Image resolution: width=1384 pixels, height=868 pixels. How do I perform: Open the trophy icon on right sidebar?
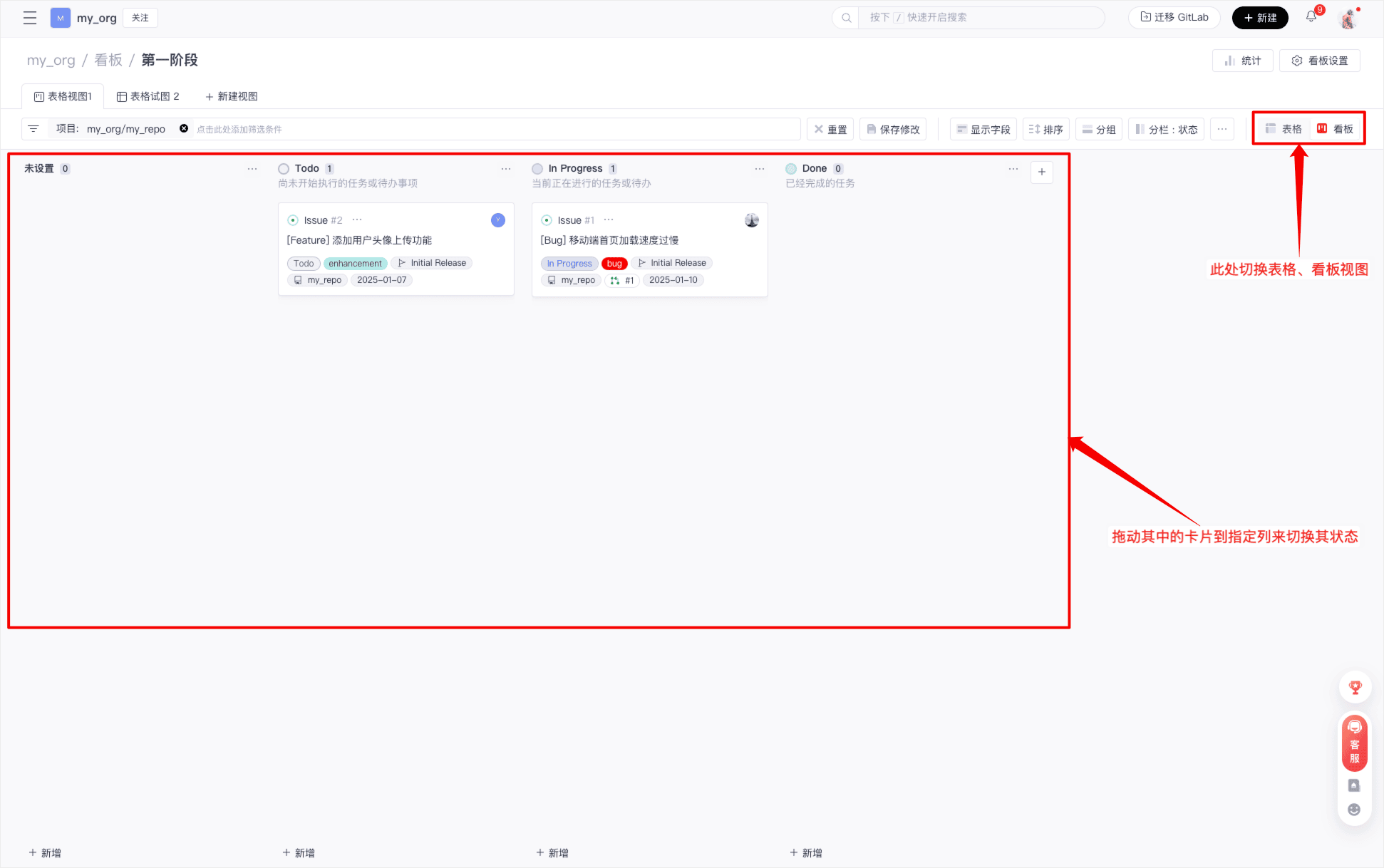pyautogui.click(x=1355, y=688)
